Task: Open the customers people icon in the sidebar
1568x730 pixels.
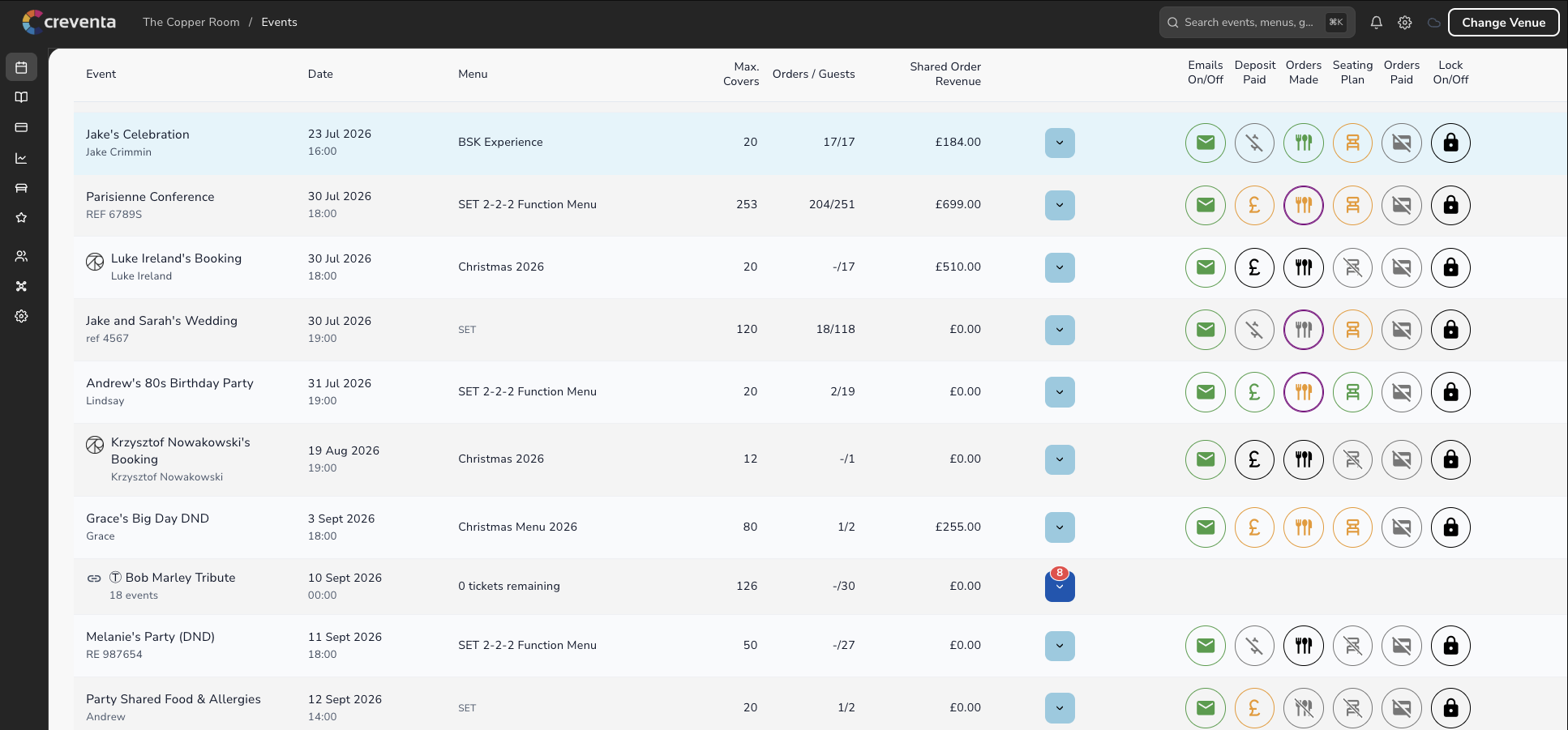Action: click(x=21, y=256)
